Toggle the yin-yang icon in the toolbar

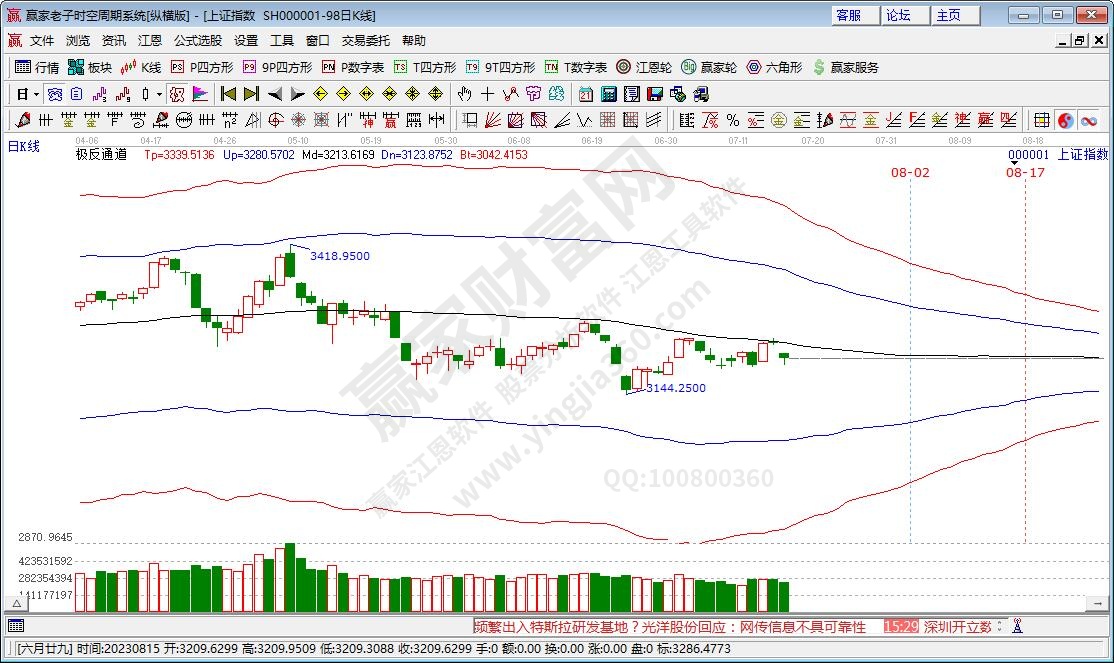pos(1066,120)
